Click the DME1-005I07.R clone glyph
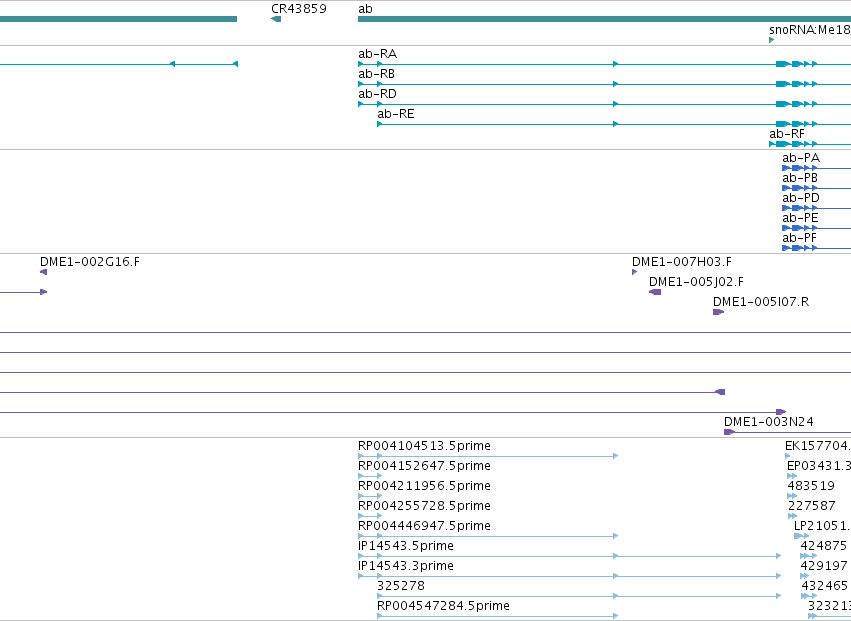851x621 pixels. (719, 312)
